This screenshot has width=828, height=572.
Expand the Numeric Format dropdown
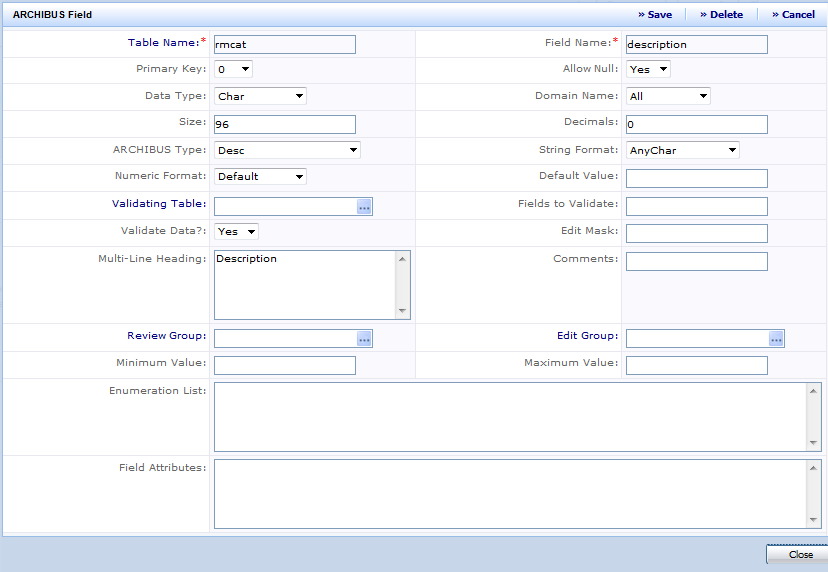[x=260, y=177]
